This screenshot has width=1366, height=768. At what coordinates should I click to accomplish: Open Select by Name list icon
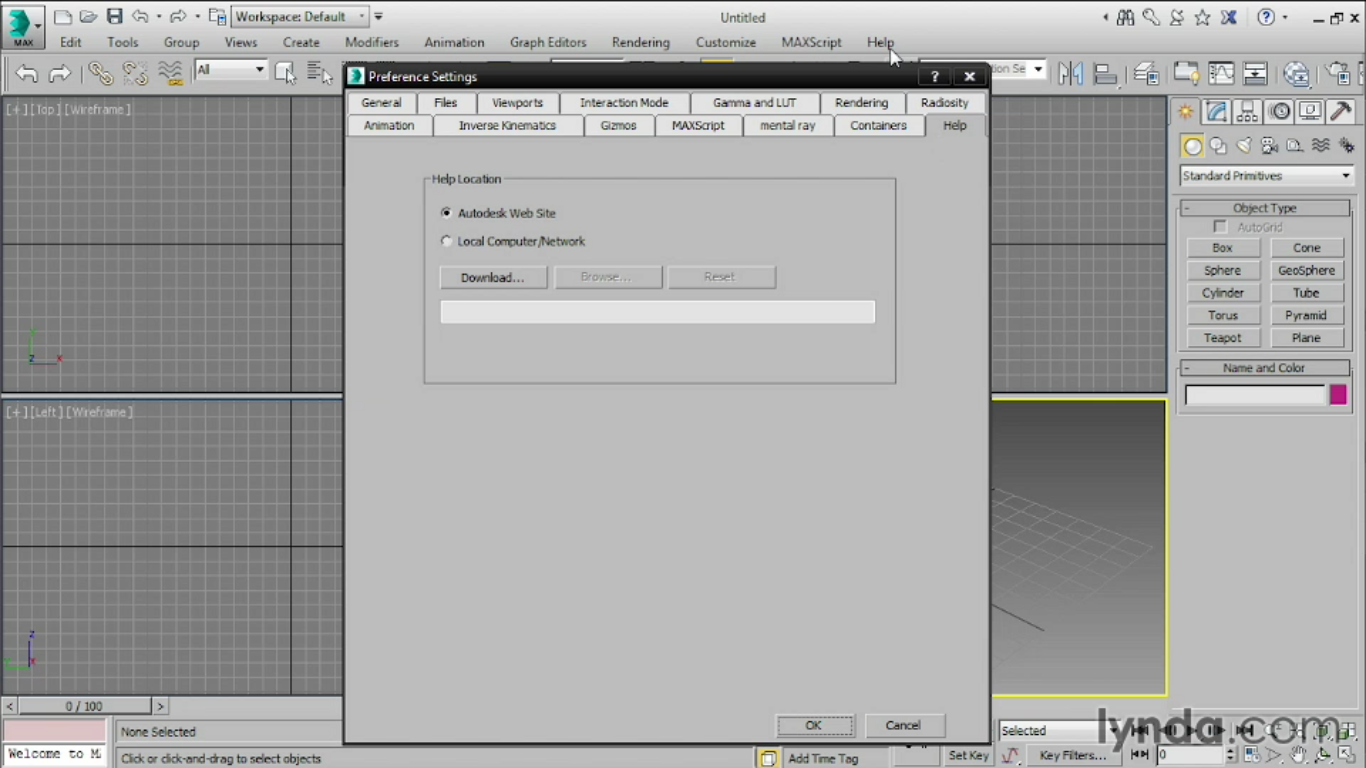(320, 73)
